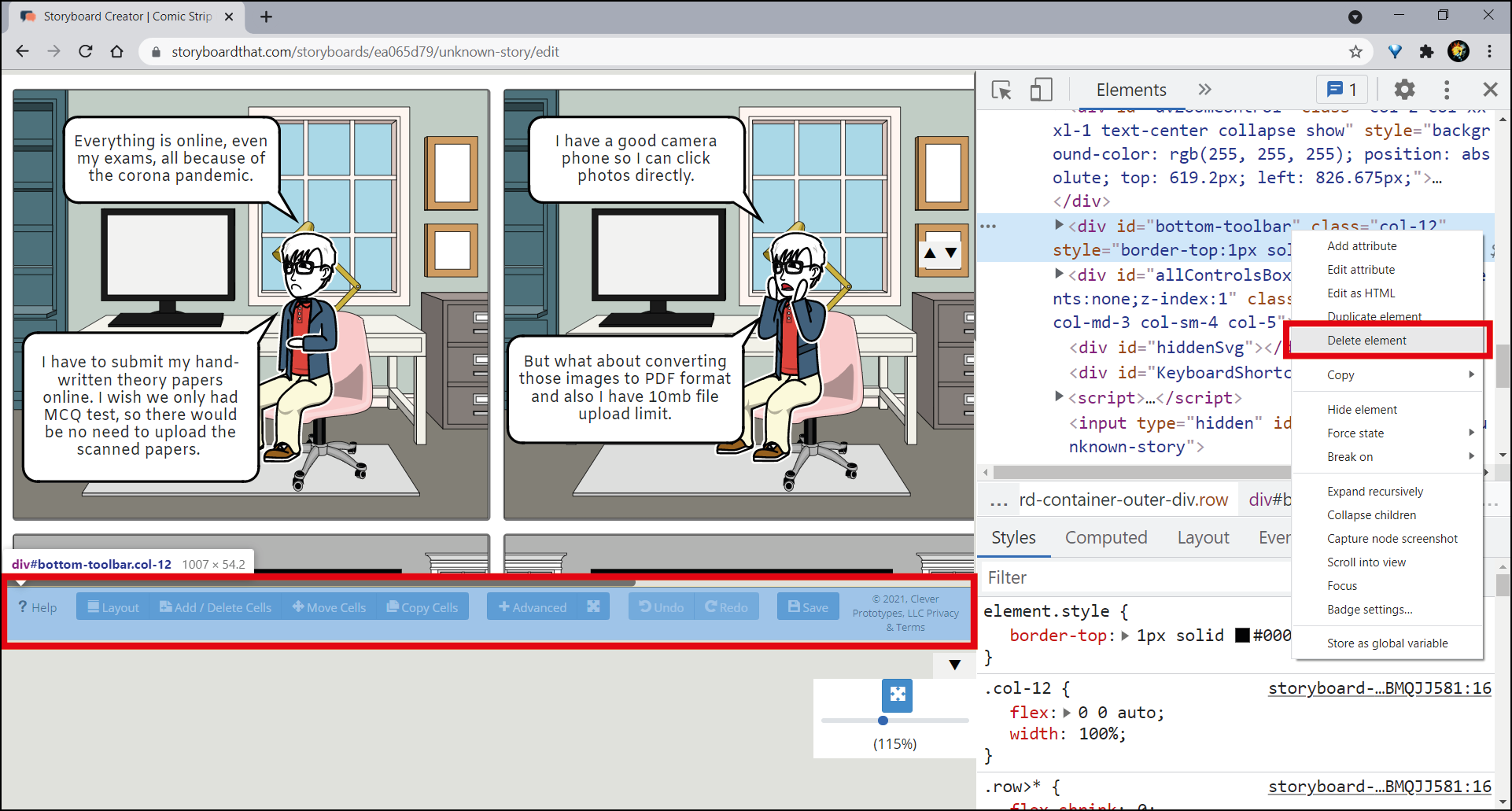Open the extensions puzzle icon

1426,52
